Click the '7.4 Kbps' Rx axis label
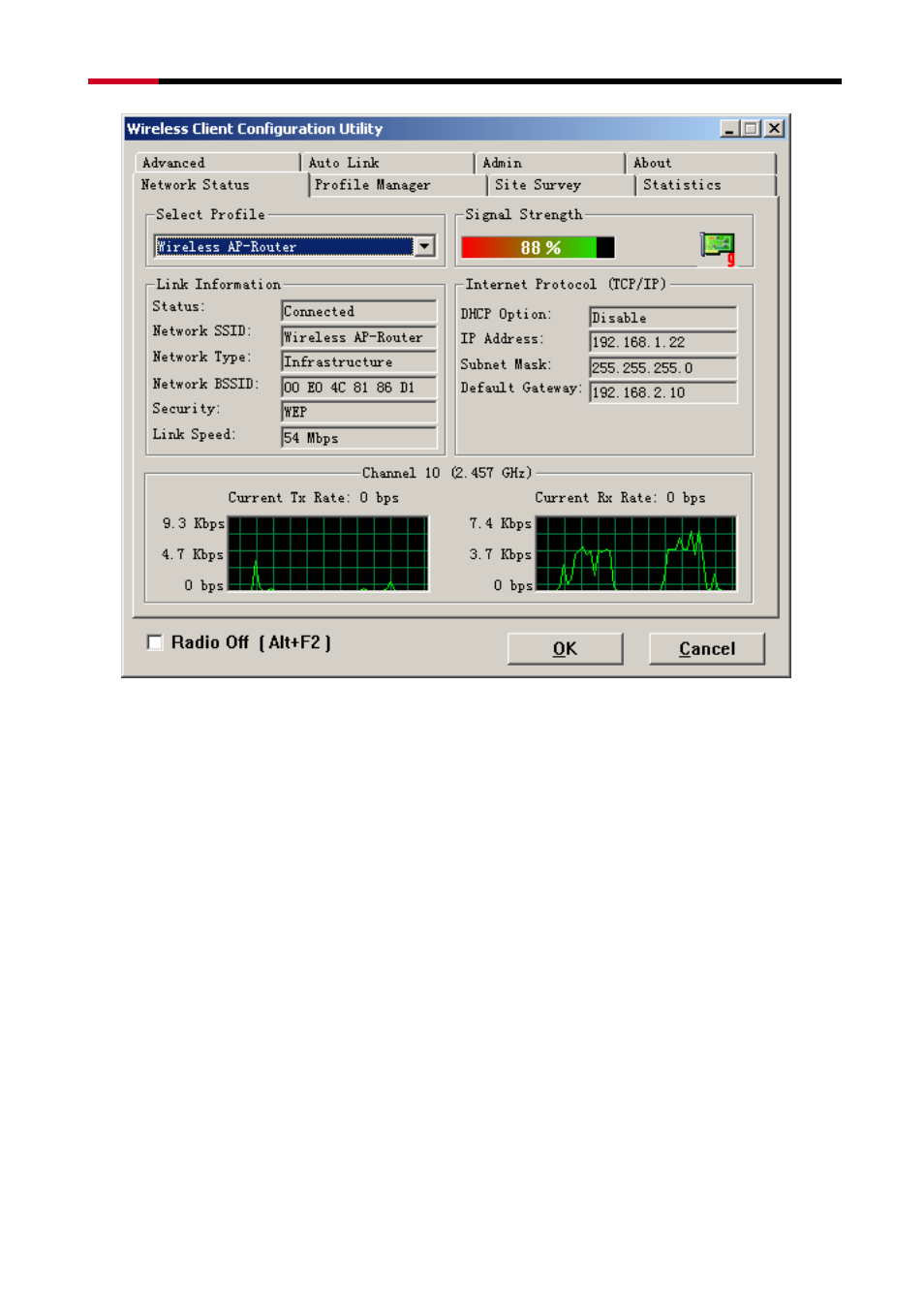The width and height of the screenshot is (924, 1308). point(501,523)
